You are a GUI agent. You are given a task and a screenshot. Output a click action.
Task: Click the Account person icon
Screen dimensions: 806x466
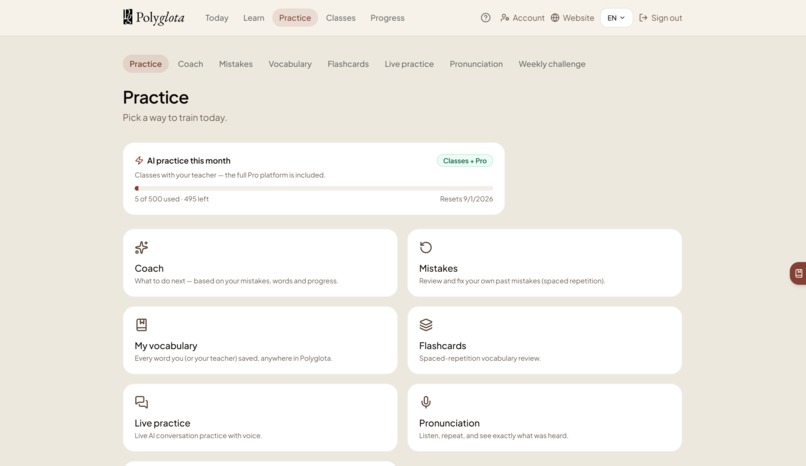[505, 17]
